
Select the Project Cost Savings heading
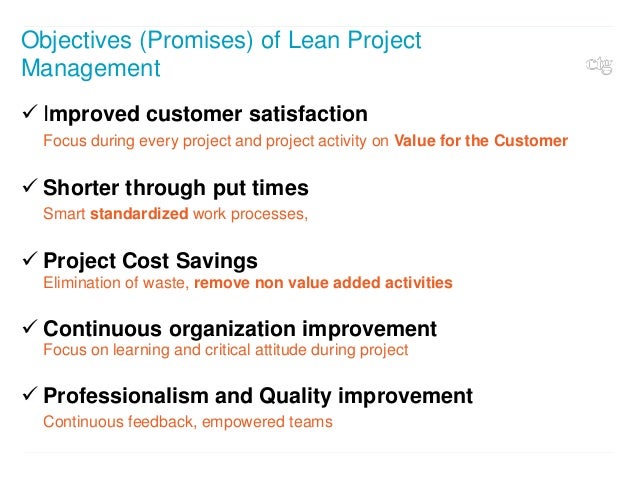[x=150, y=261]
